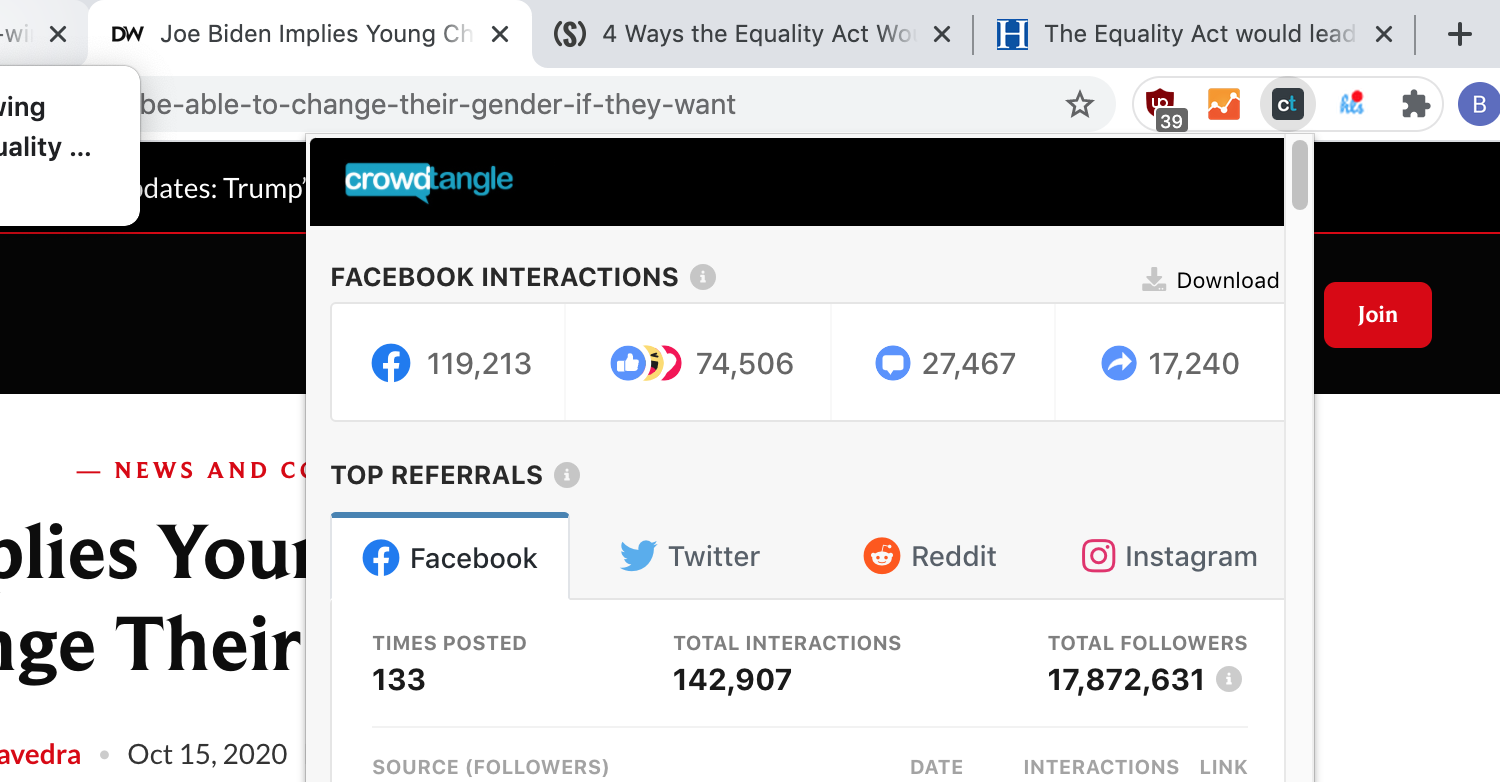Select the Facebook referrals tab

pos(450,557)
